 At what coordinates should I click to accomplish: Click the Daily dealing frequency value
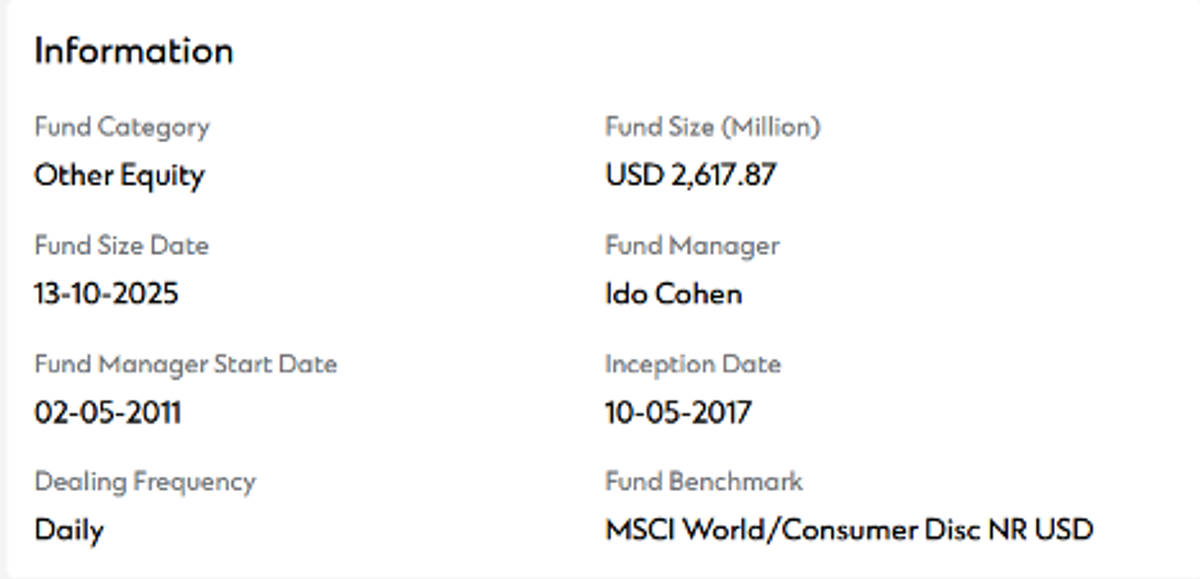click(68, 529)
